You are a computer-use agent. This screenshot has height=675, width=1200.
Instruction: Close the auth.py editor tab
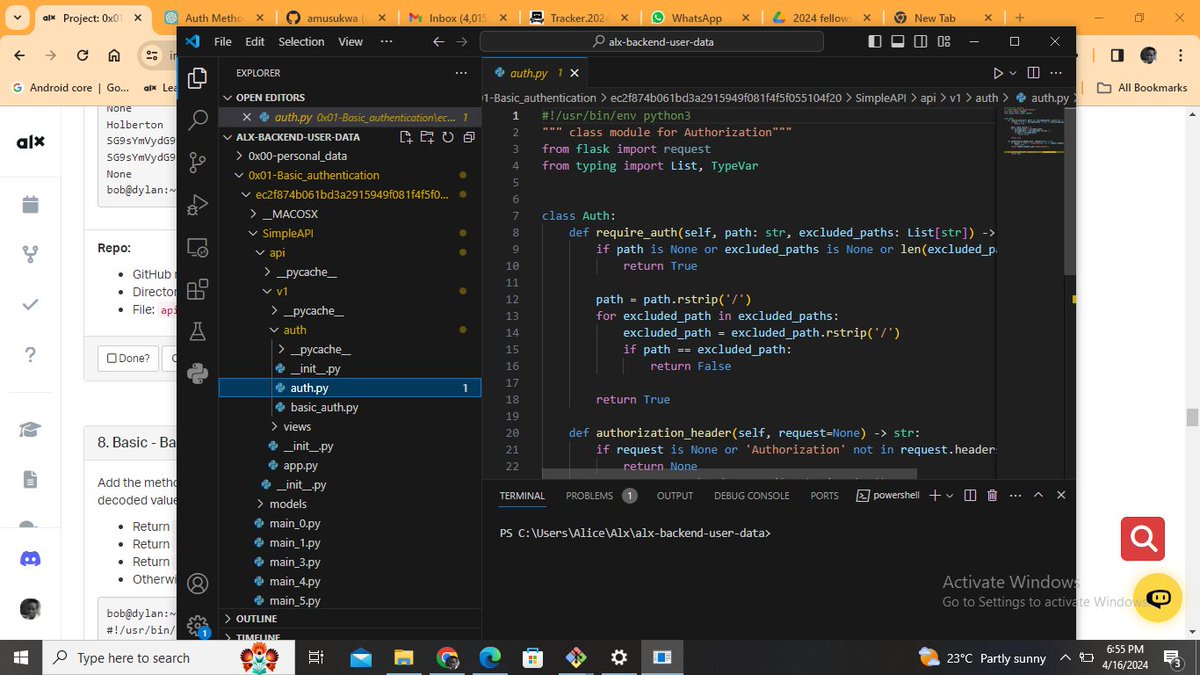coord(574,73)
